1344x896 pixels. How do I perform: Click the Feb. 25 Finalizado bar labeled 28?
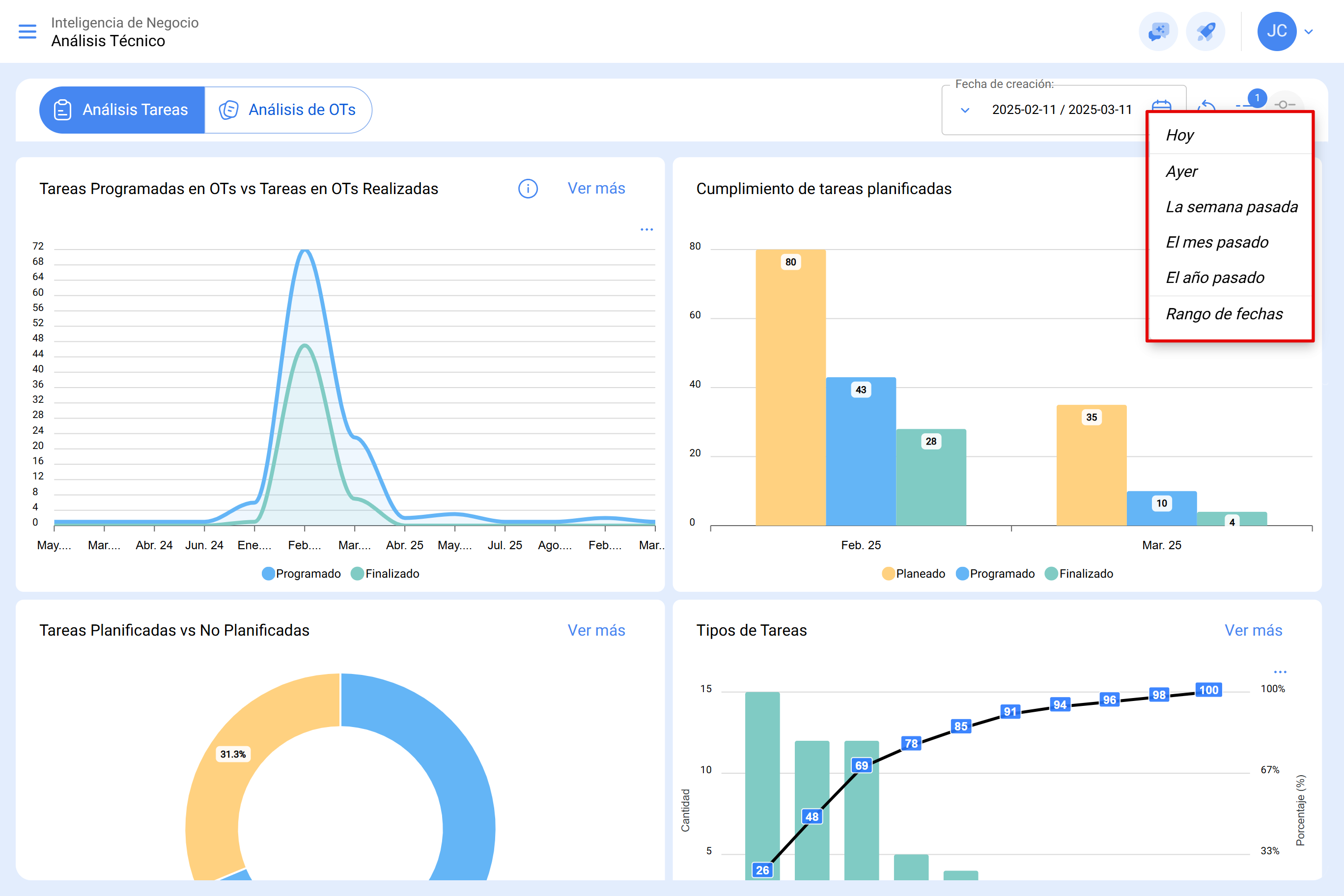point(931,477)
